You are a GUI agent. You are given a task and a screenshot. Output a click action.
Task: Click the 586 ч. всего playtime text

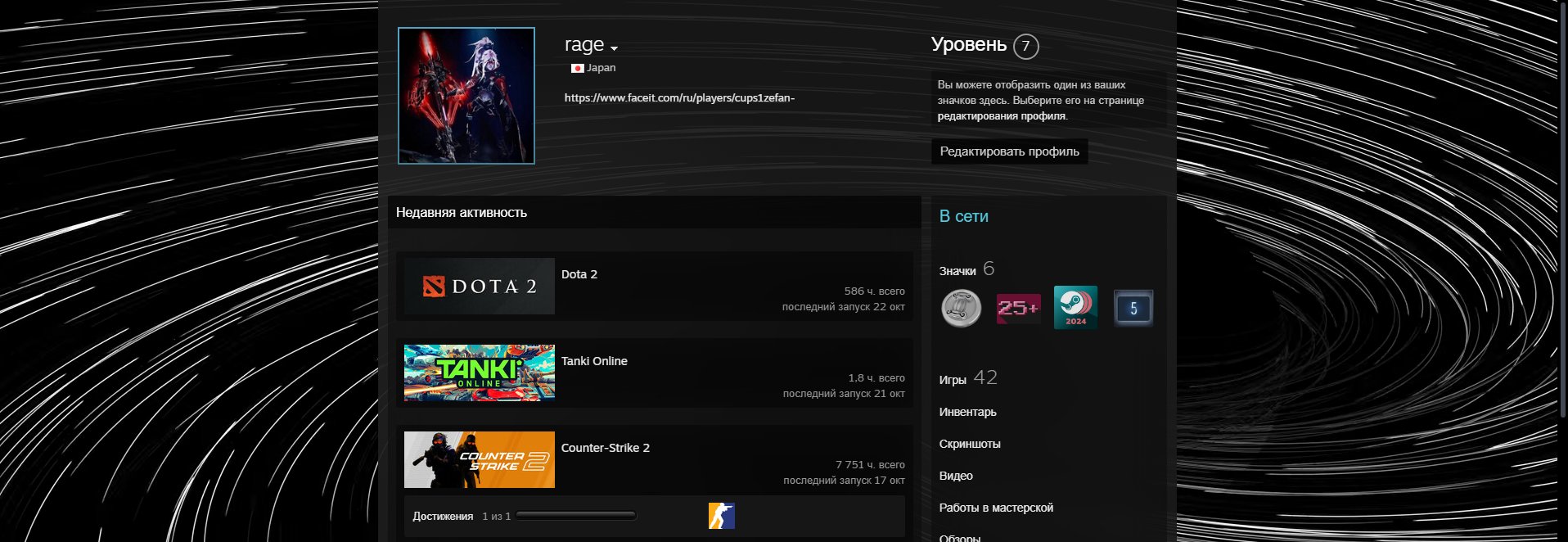(x=875, y=291)
